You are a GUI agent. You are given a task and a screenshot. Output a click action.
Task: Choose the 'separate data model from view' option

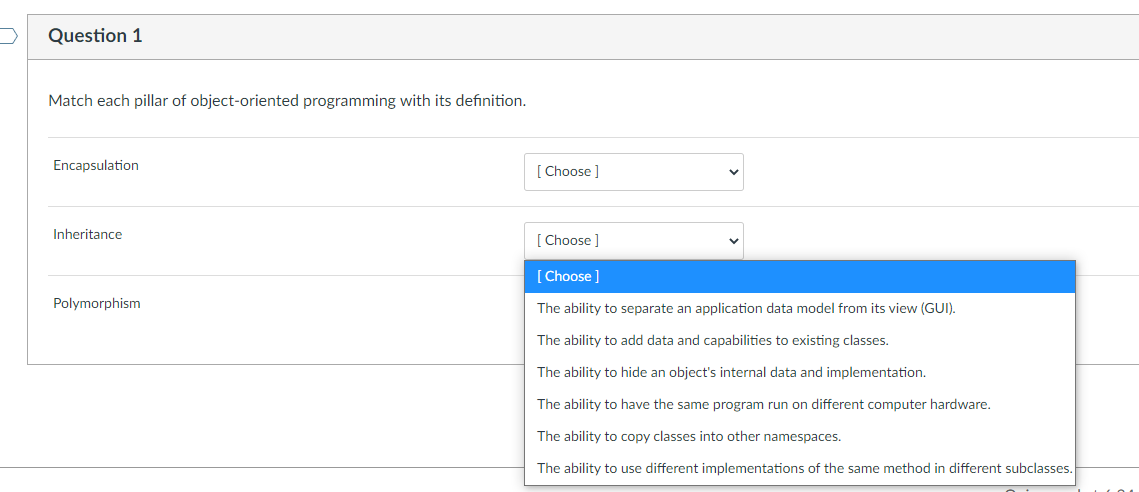coord(746,308)
